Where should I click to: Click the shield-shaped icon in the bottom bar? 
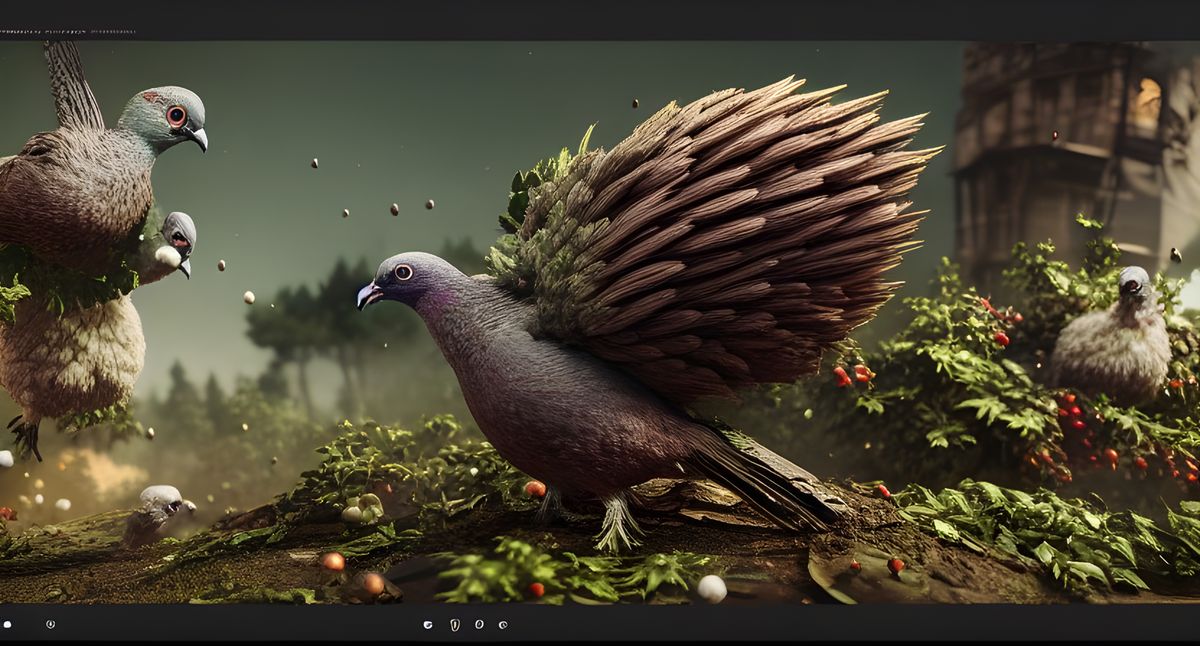(x=455, y=624)
